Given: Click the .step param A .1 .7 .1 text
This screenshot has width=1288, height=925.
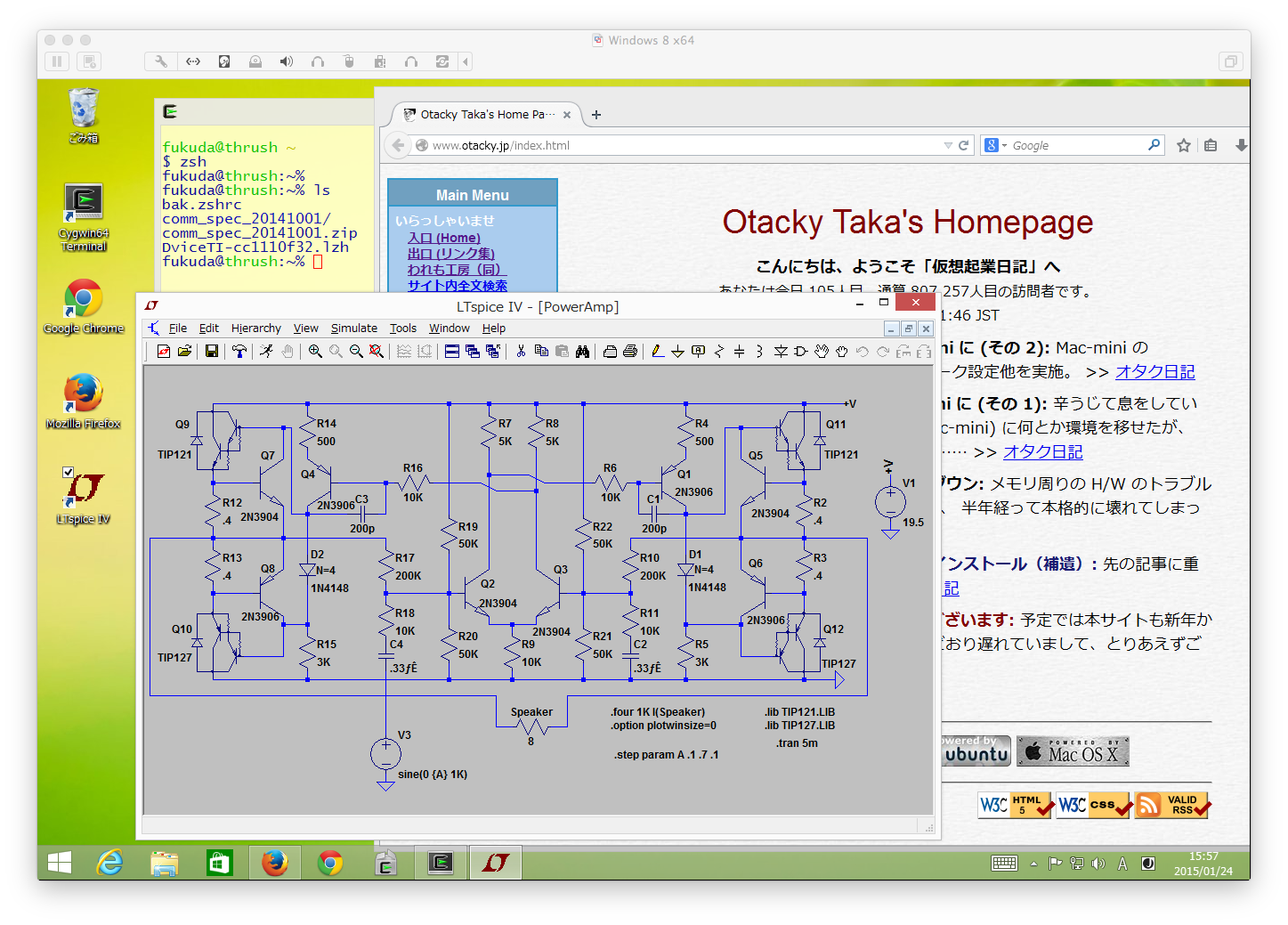Looking at the screenshot, I should tap(666, 755).
